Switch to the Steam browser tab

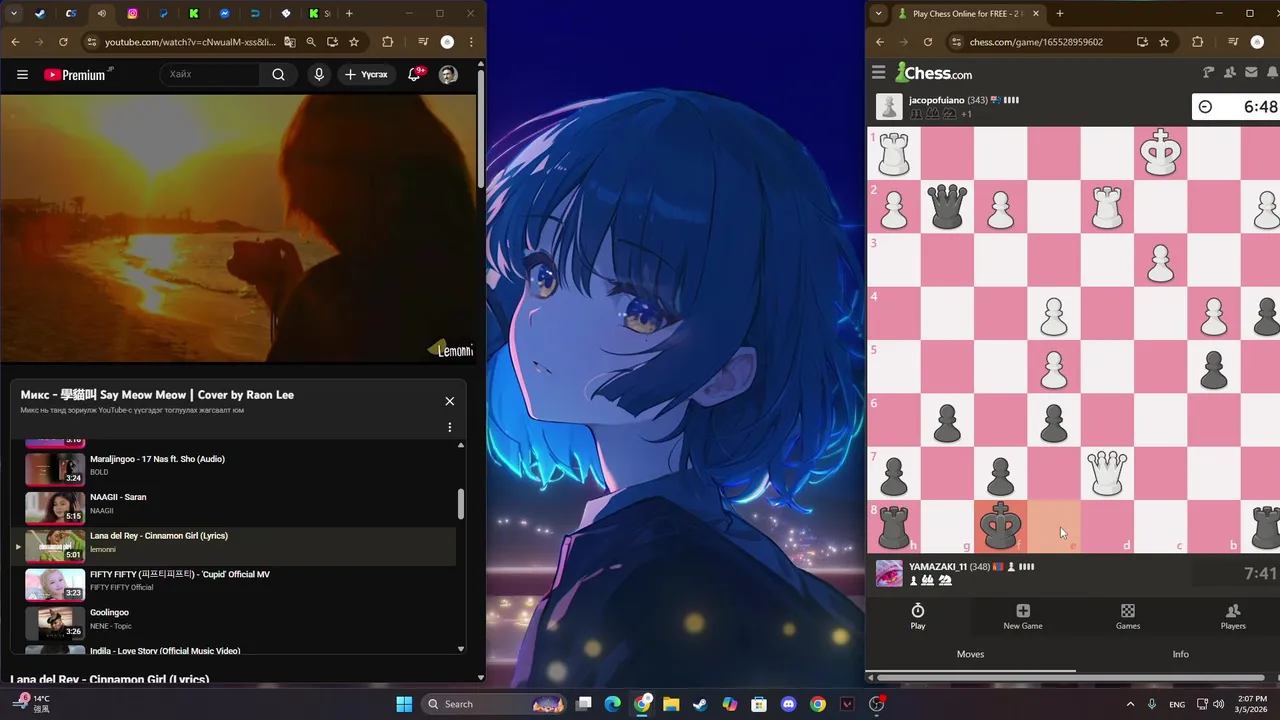click(40, 14)
